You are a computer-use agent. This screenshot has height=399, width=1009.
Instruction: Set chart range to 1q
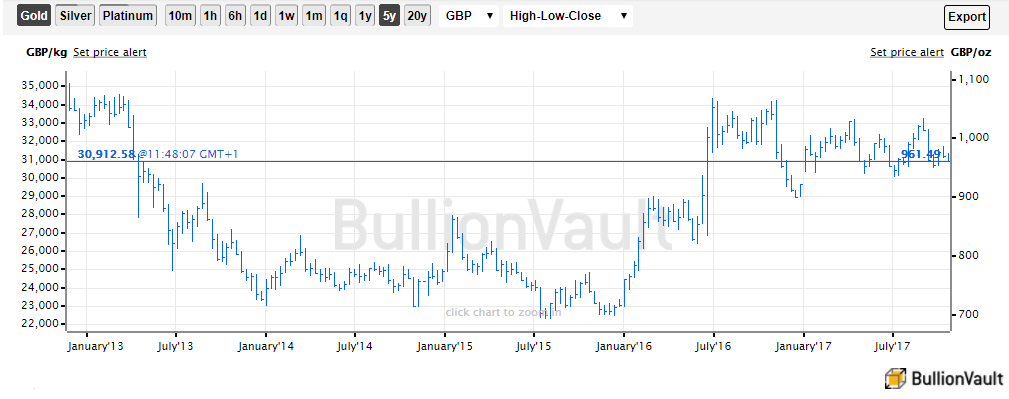pos(340,16)
